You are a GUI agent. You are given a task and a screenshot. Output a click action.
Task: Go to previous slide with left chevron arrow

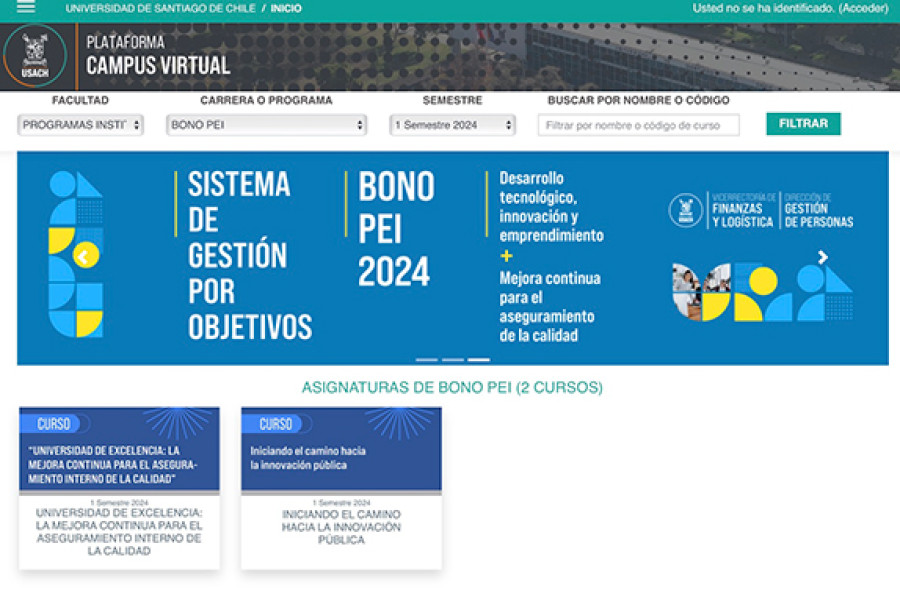pyautogui.click(x=85, y=255)
